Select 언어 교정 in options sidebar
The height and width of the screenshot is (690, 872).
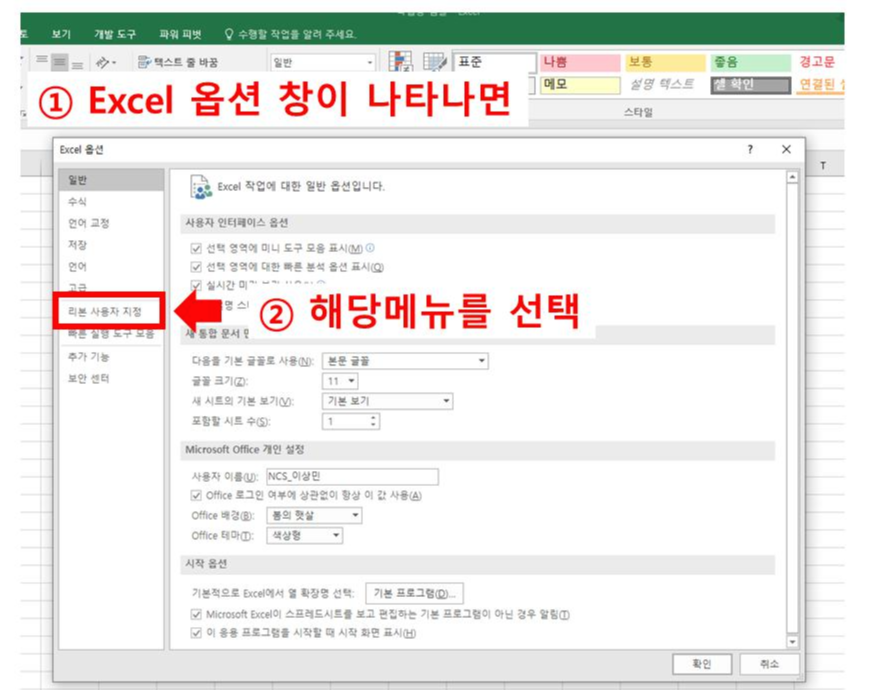coord(111,223)
